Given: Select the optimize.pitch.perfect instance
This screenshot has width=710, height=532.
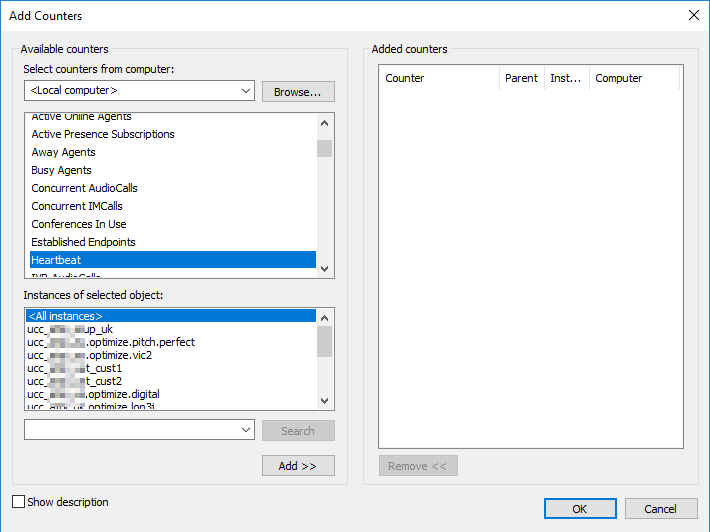Looking at the screenshot, I should [171, 342].
